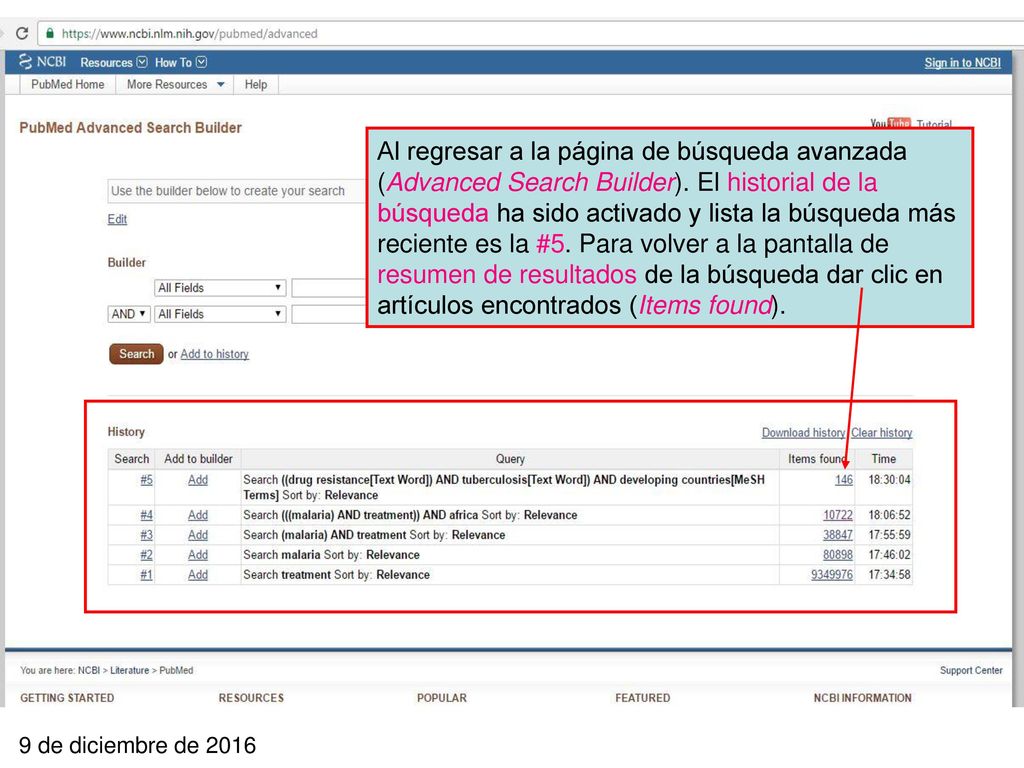This screenshot has height=768, width=1024.
Task: Open search #1 in history
Action: pos(146,575)
